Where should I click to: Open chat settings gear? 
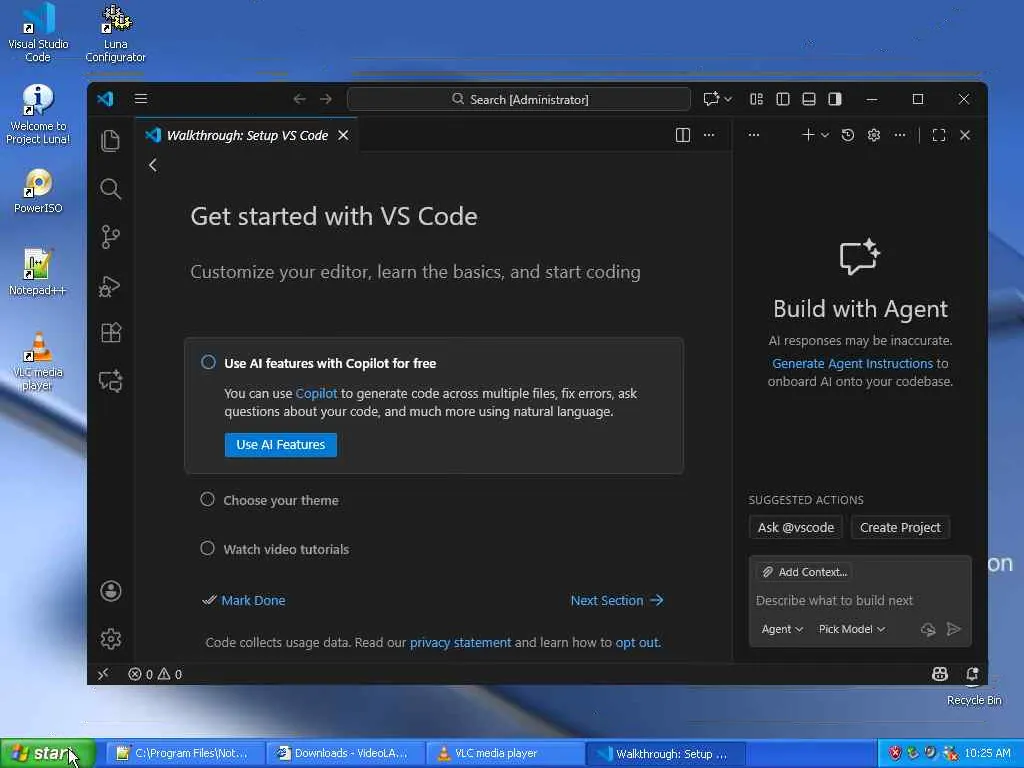pos(874,135)
